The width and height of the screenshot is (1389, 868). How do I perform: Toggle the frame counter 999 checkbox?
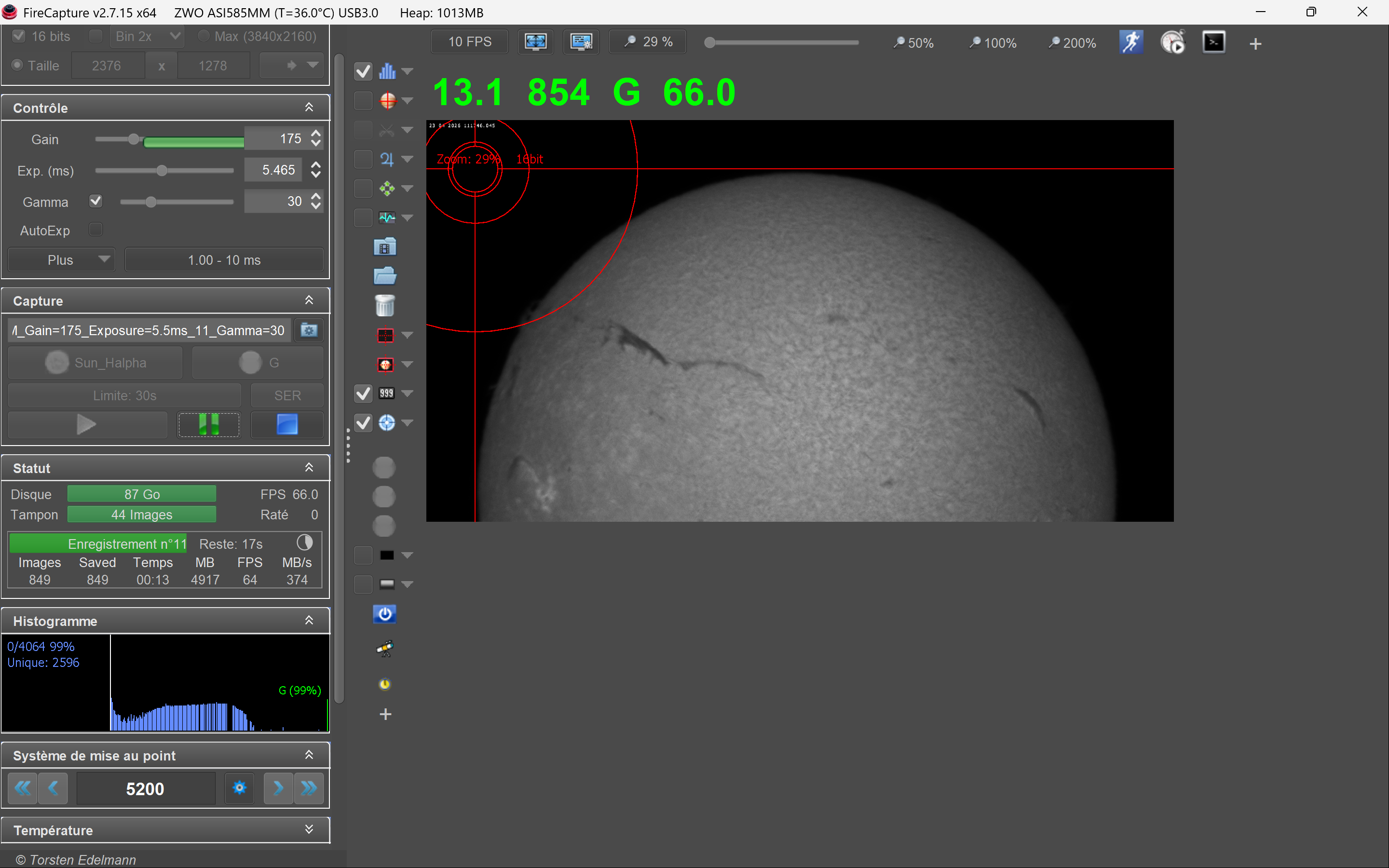[x=363, y=393]
